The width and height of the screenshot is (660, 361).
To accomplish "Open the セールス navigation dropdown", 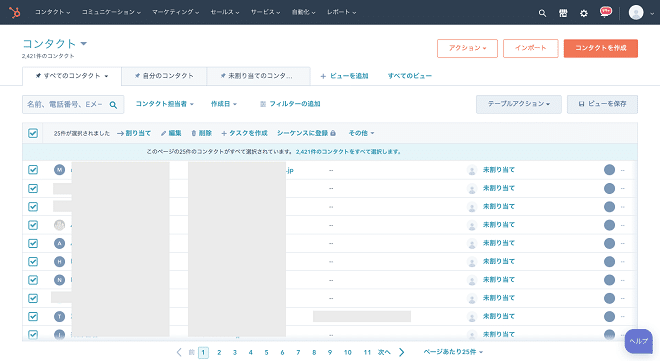I will (x=225, y=12).
